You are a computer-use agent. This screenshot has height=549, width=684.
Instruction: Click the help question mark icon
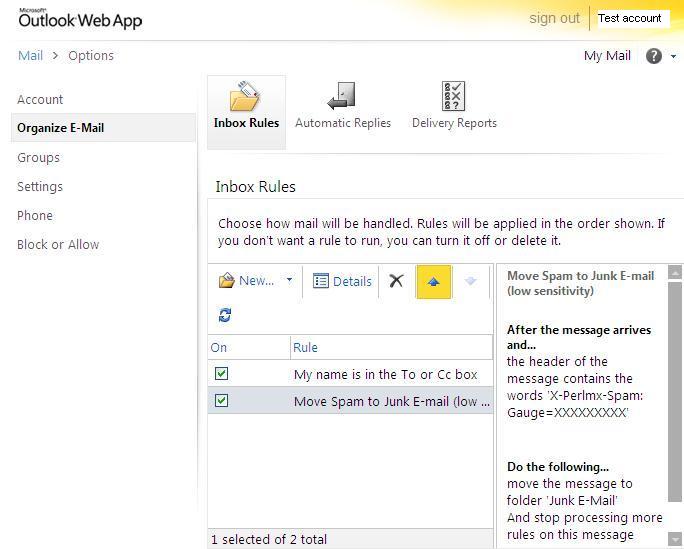[654, 56]
